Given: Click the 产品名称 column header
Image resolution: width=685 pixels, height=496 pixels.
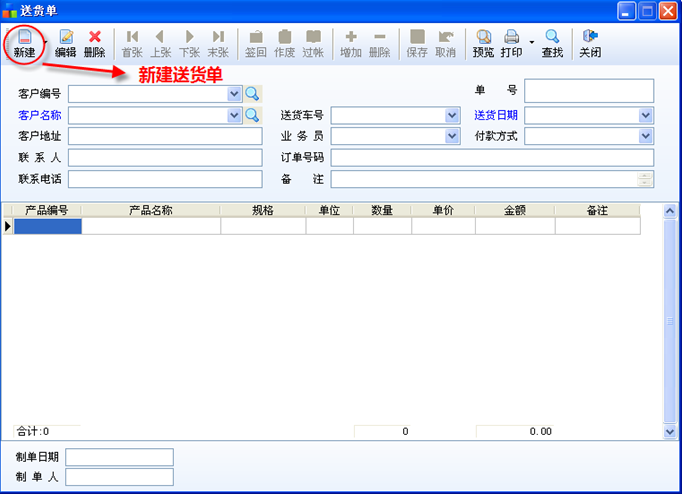Looking at the screenshot, I should click(x=151, y=211).
